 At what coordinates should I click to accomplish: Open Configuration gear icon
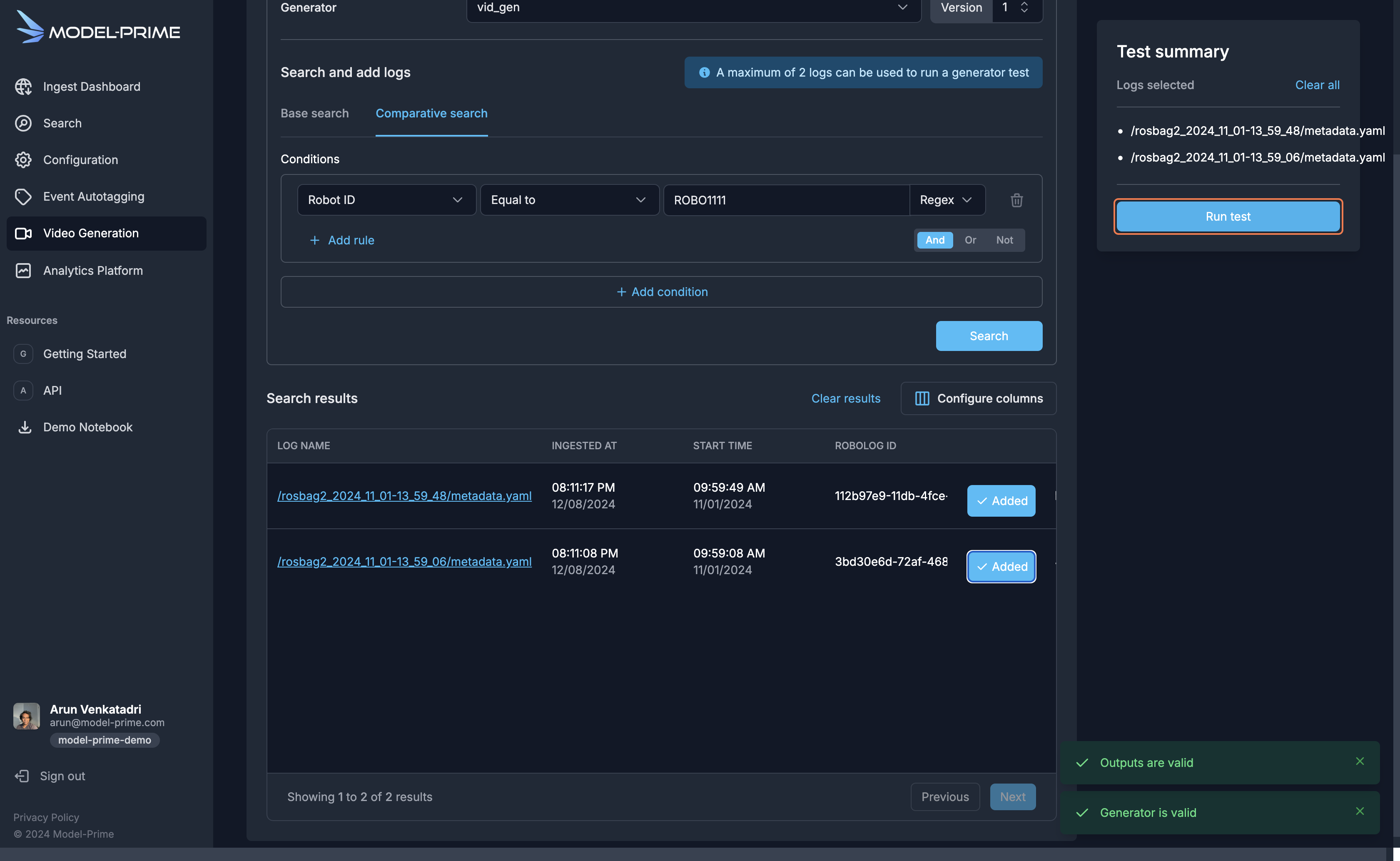click(23, 160)
